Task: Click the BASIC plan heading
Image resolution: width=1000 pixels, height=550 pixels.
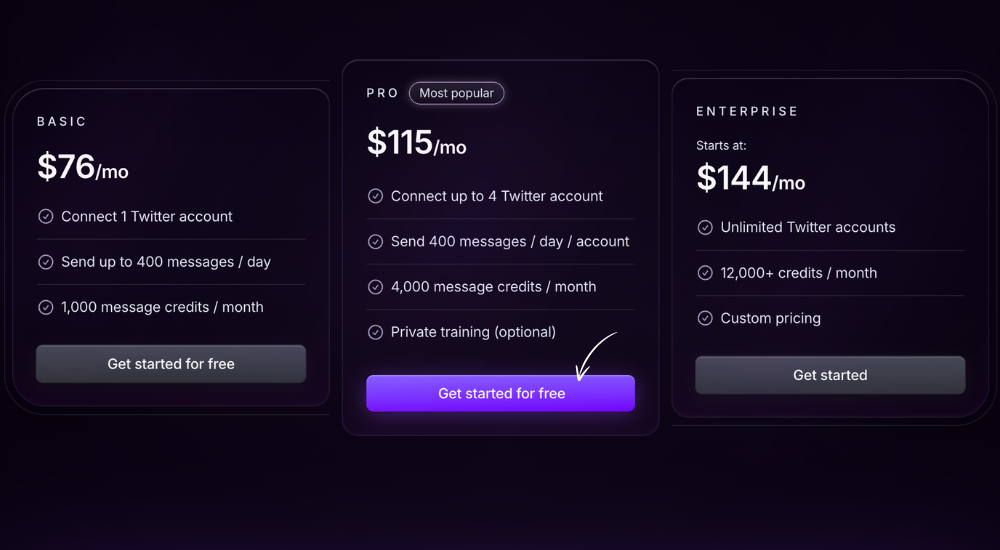Action: click(x=62, y=121)
